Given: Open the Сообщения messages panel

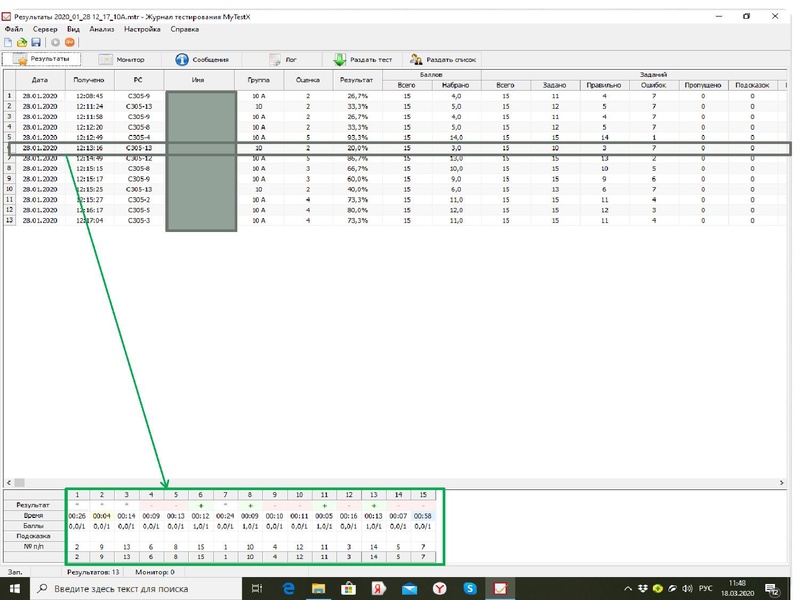Looking at the screenshot, I should click(203, 60).
